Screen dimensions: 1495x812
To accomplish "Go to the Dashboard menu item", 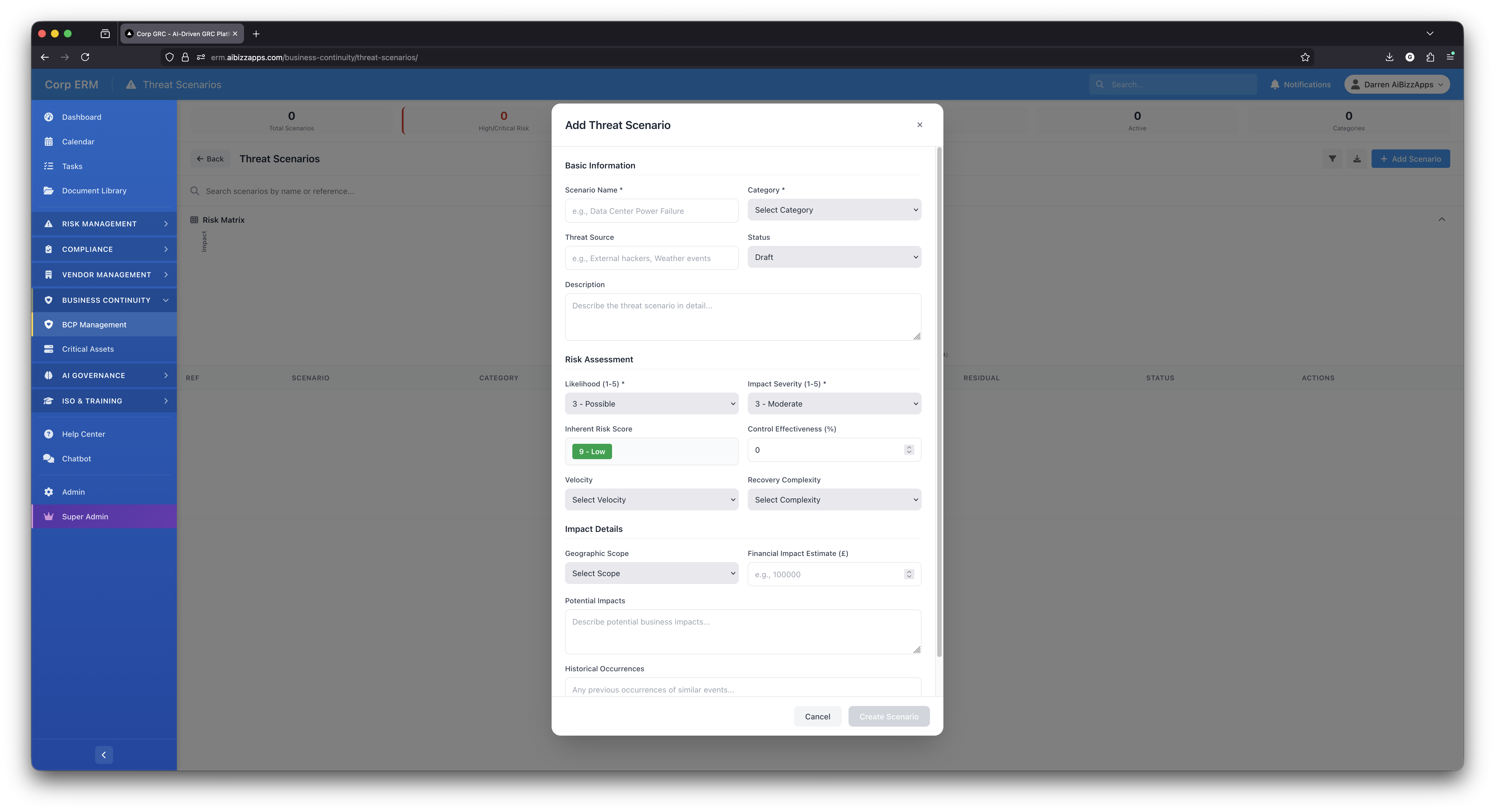I will coord(81,117).
